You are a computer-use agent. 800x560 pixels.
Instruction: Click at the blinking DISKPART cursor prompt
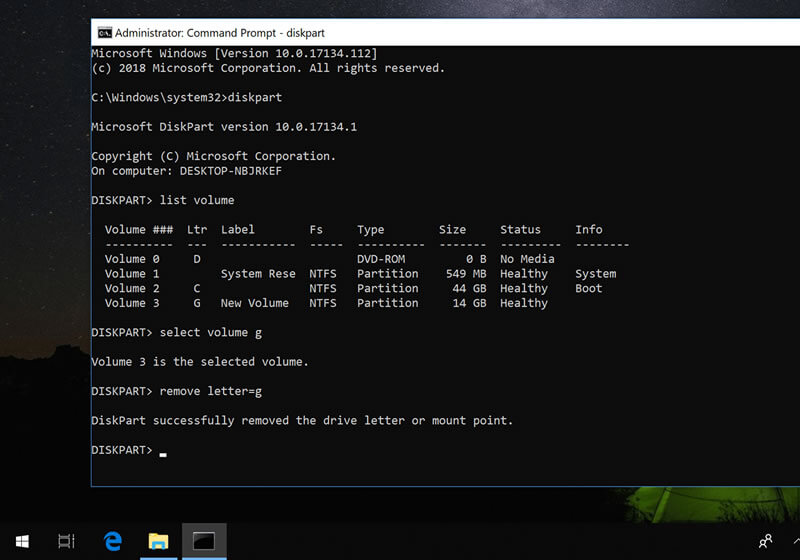(x=162, y=452)
